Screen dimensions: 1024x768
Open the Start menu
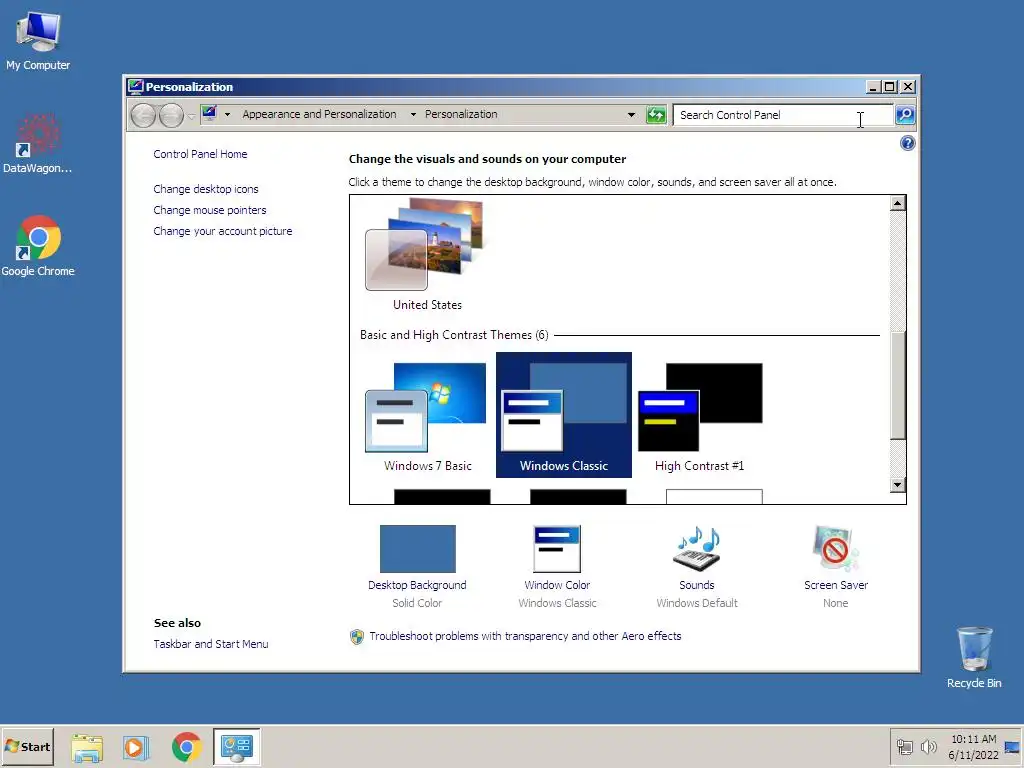click(x=27, y=746)
